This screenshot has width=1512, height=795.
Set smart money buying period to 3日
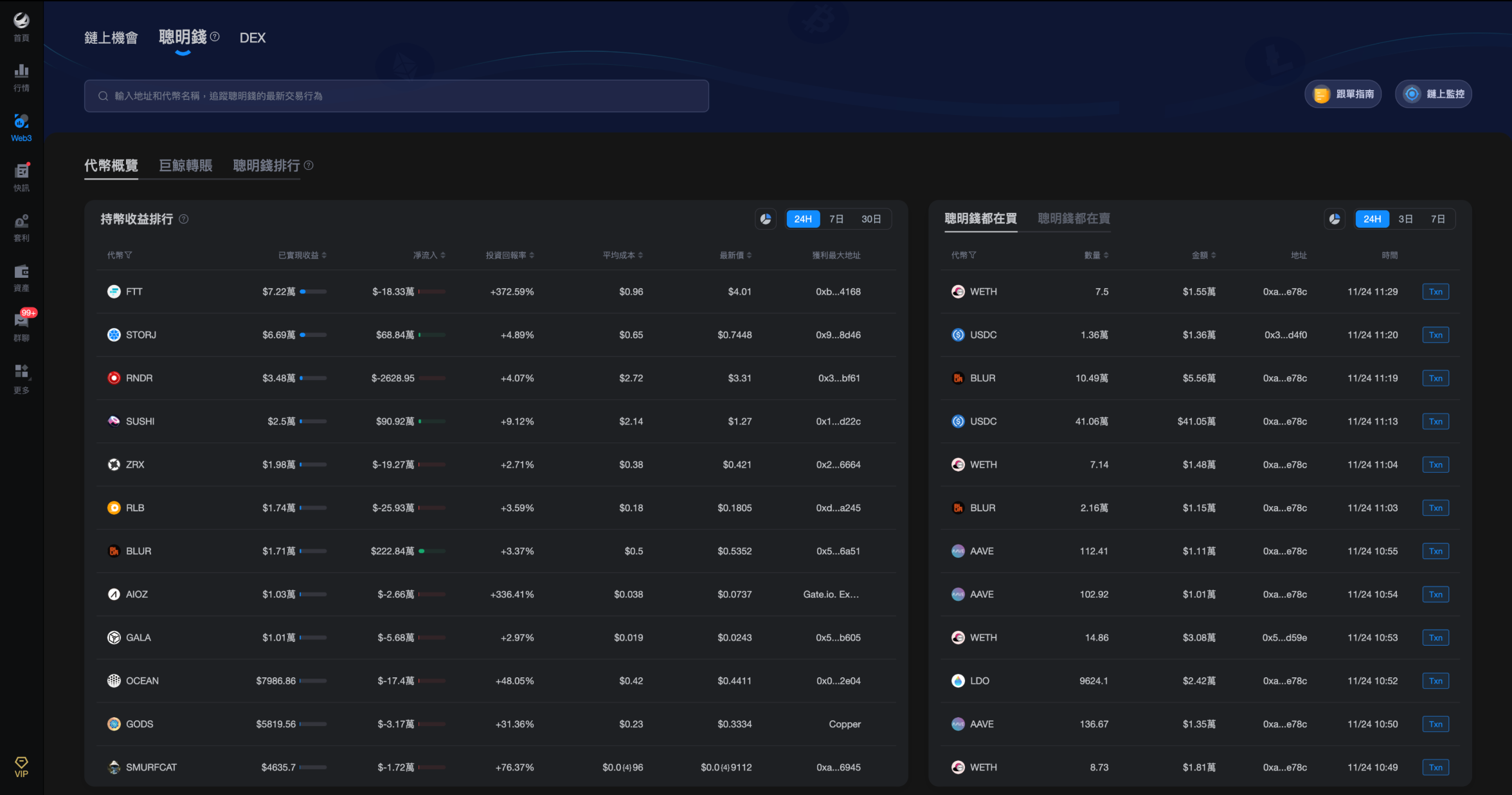point(1405,219)
